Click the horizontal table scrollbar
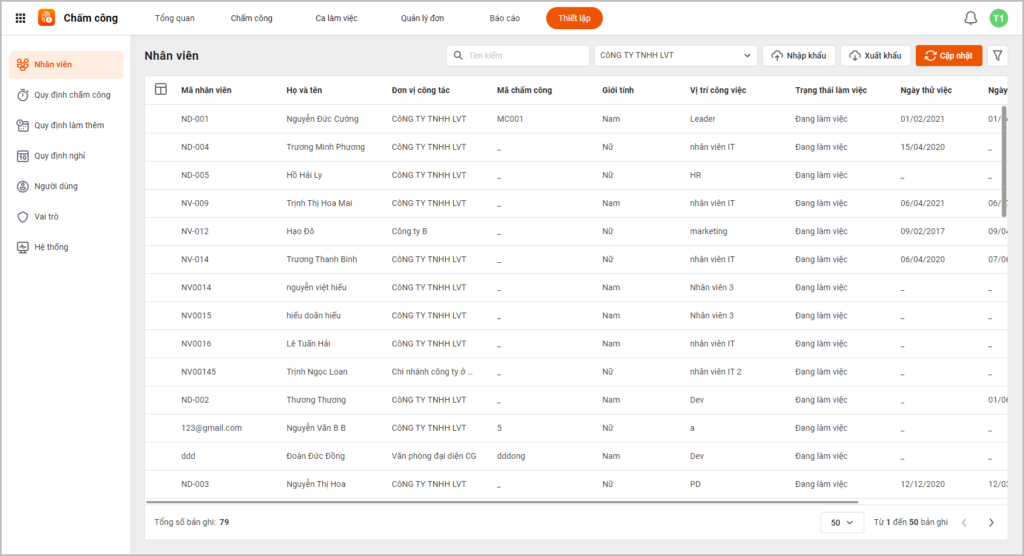The width and height of the screenshot is (1024, 556). 500,502
